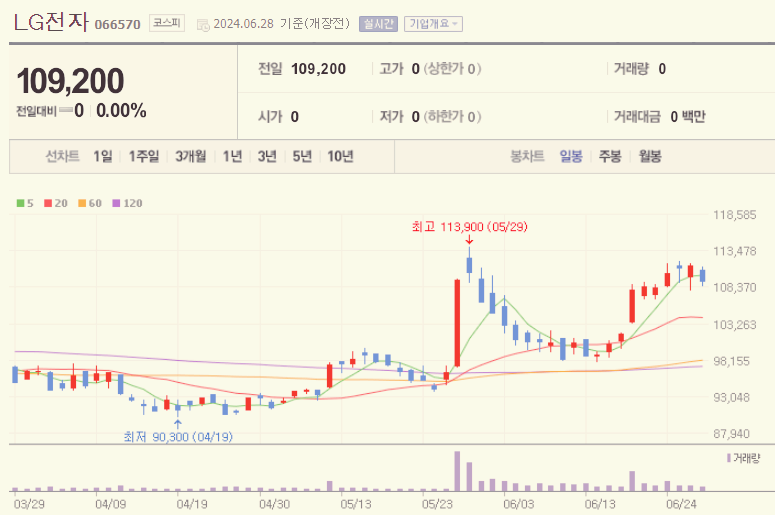Viewport: 775px width, 515px height.
Task: Click the 실시간 badge button
Action: pos(378,24)
